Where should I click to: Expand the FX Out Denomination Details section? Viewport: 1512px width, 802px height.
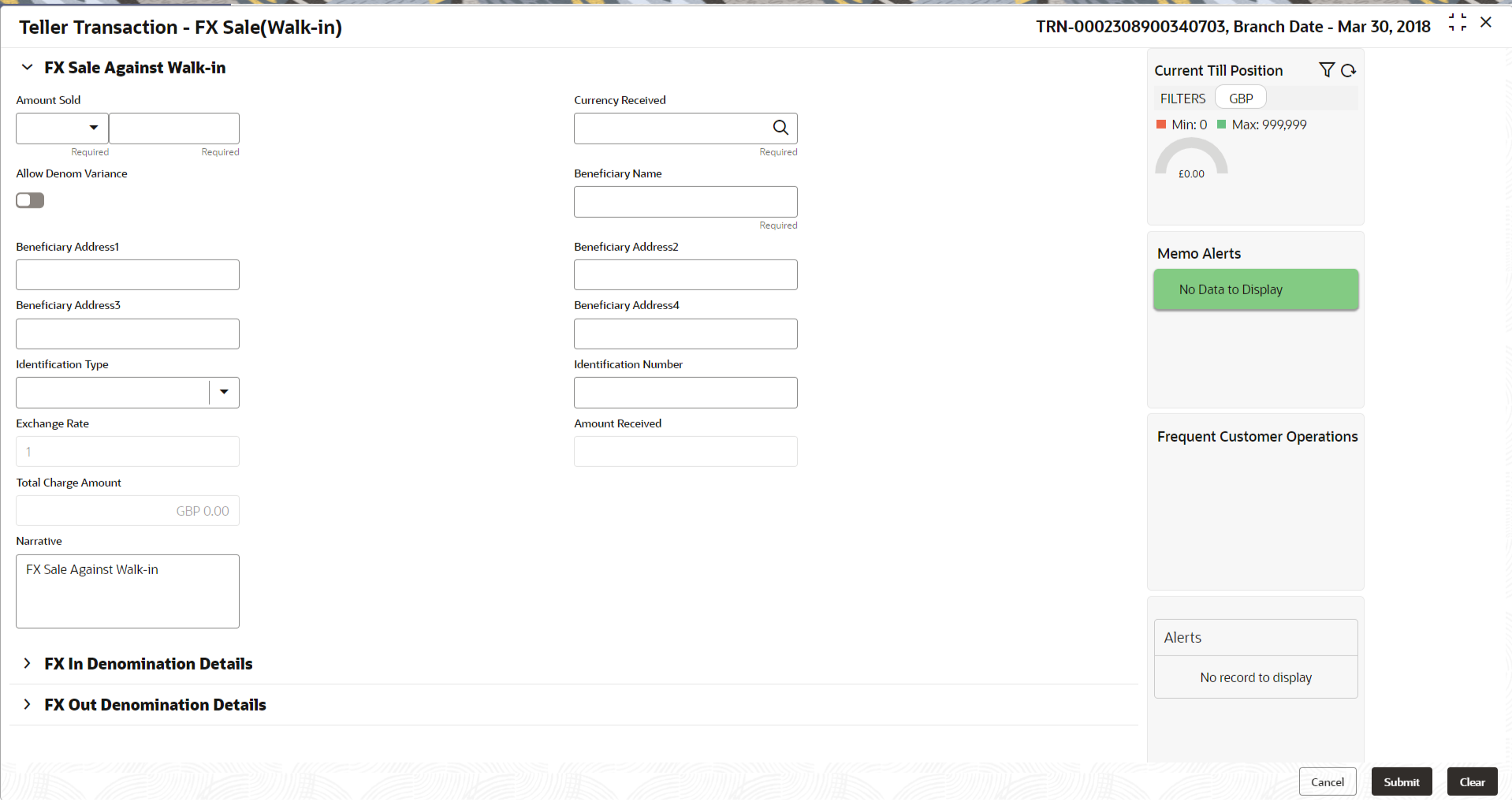click(x=28, y=705)
